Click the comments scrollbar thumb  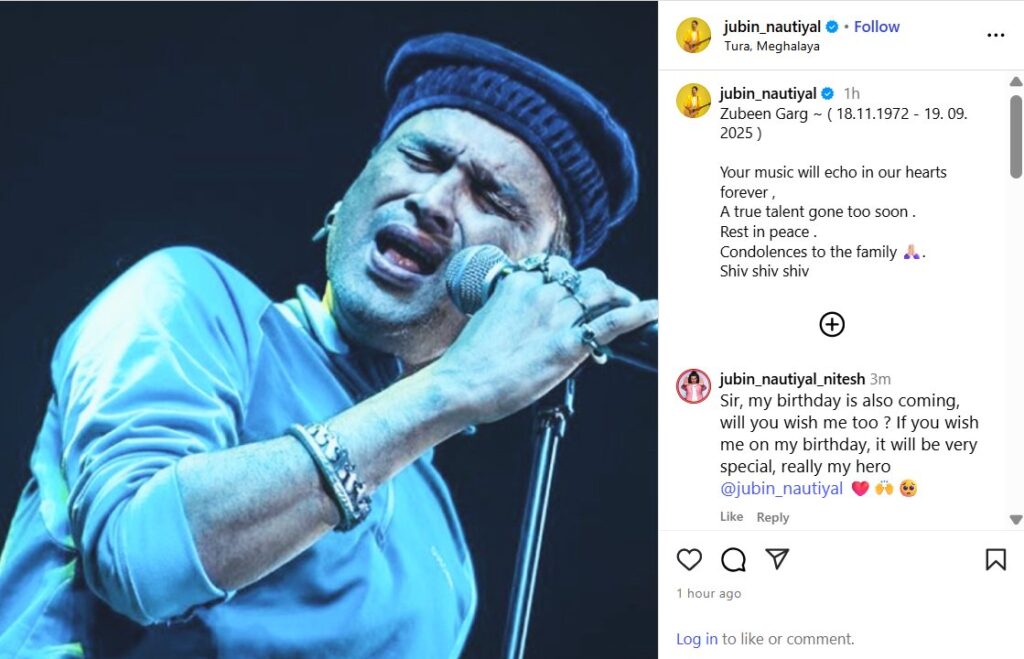(1016, 135)
